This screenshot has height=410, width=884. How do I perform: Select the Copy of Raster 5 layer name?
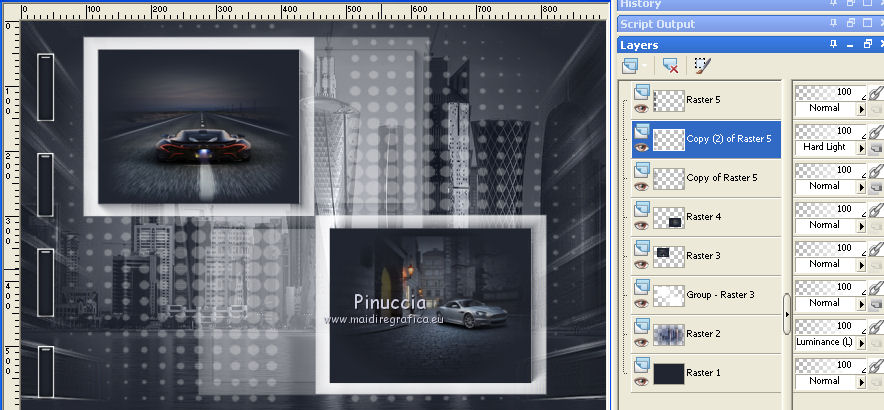tap(722, 178)
